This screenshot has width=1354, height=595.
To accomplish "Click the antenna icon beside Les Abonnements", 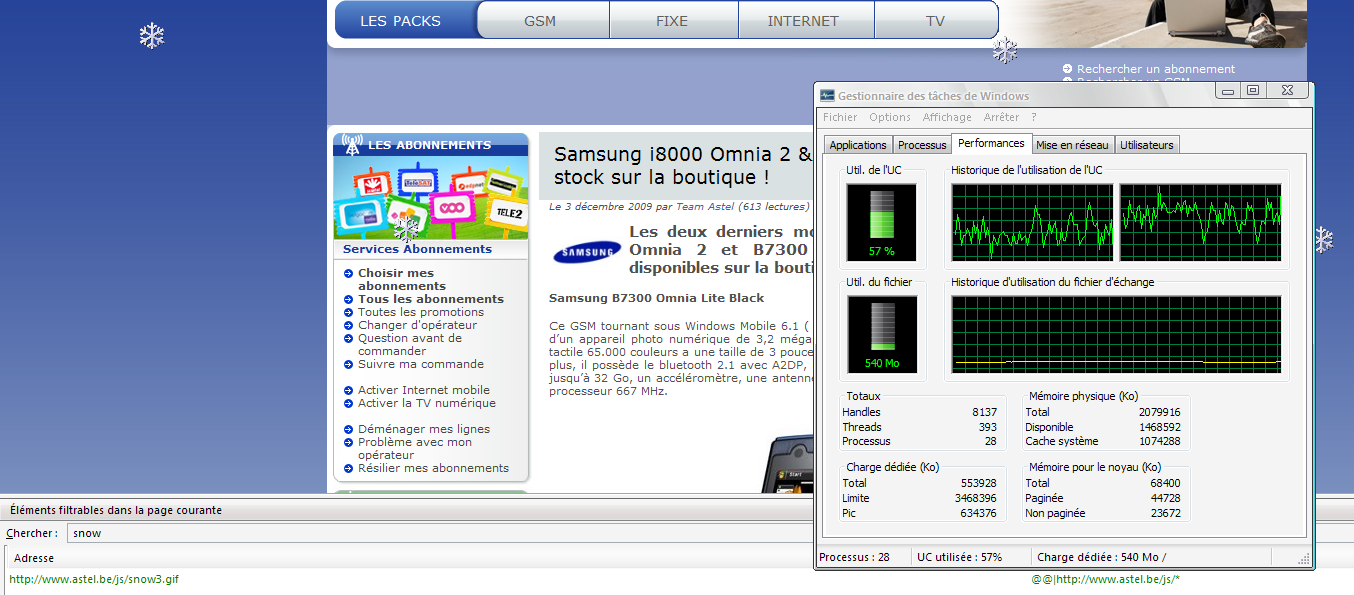I will (351, 145).
